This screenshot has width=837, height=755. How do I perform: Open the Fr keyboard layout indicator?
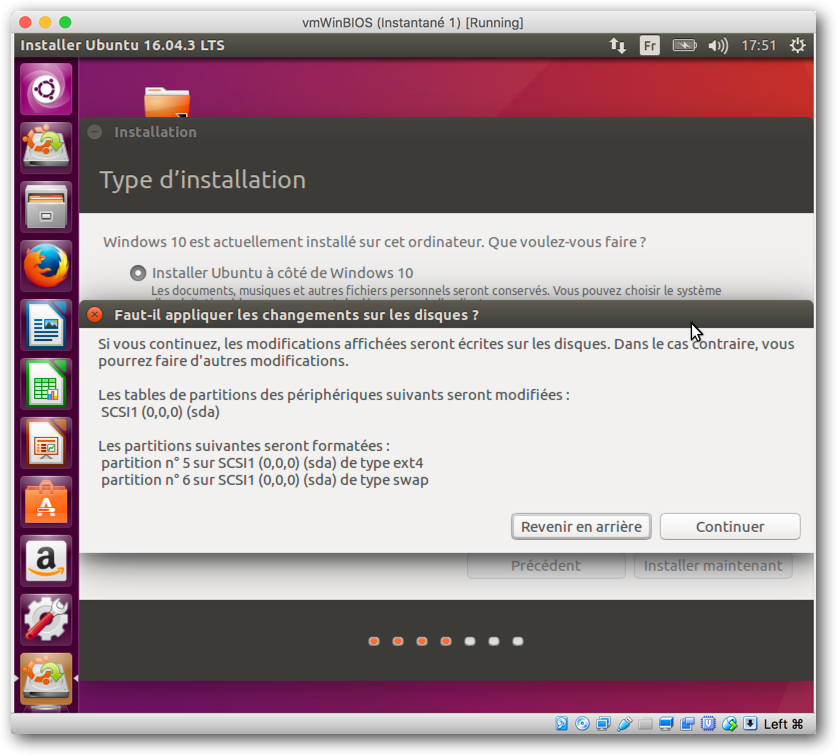pos(650,45)
